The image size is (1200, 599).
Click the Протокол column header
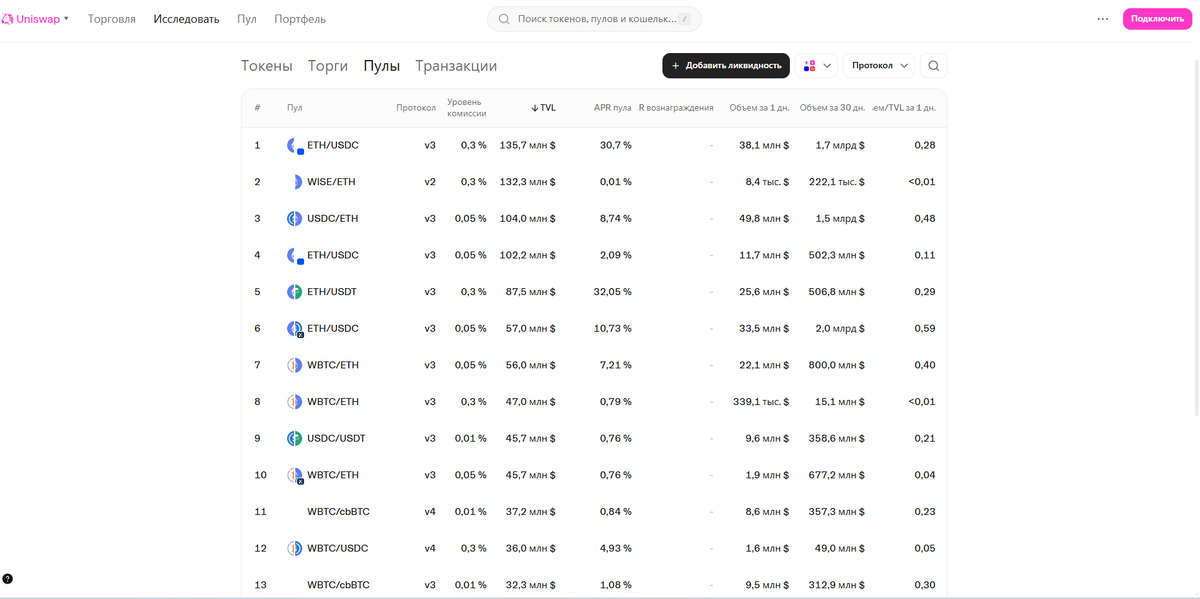[416, 107]
